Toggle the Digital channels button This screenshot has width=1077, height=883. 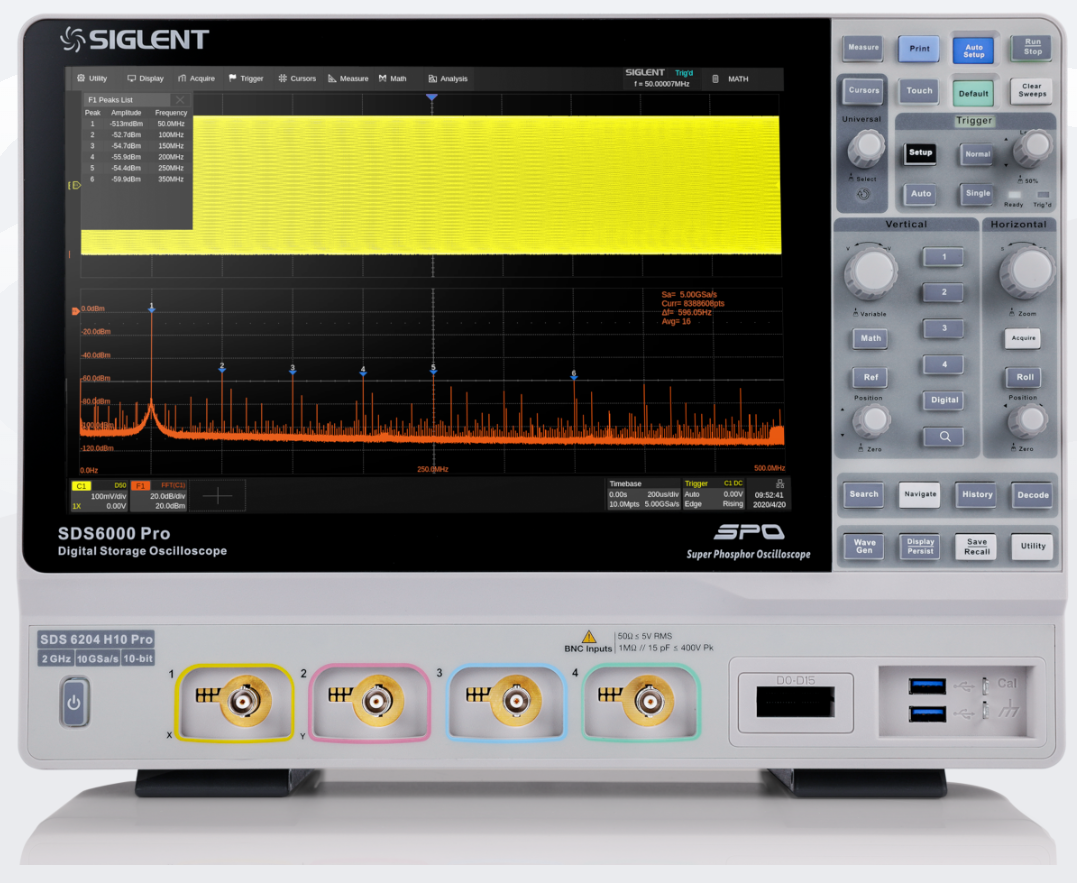(x=944, y=400)
